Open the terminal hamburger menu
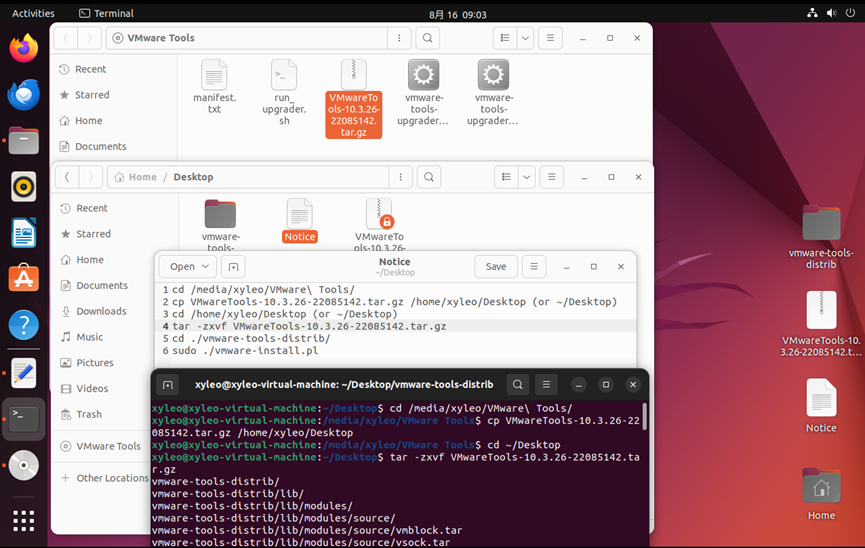This screenshot has height=548, width=865. coord(546,385)
